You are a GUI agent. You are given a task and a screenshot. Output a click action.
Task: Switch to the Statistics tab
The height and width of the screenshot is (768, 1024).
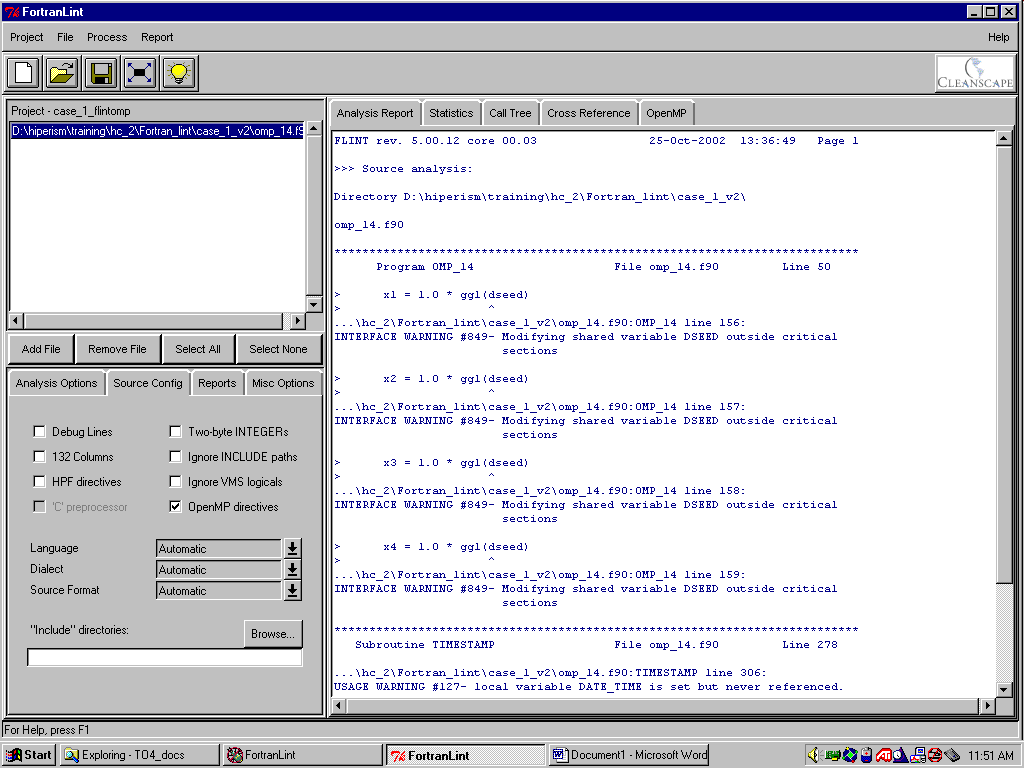(x=451, y=113)
